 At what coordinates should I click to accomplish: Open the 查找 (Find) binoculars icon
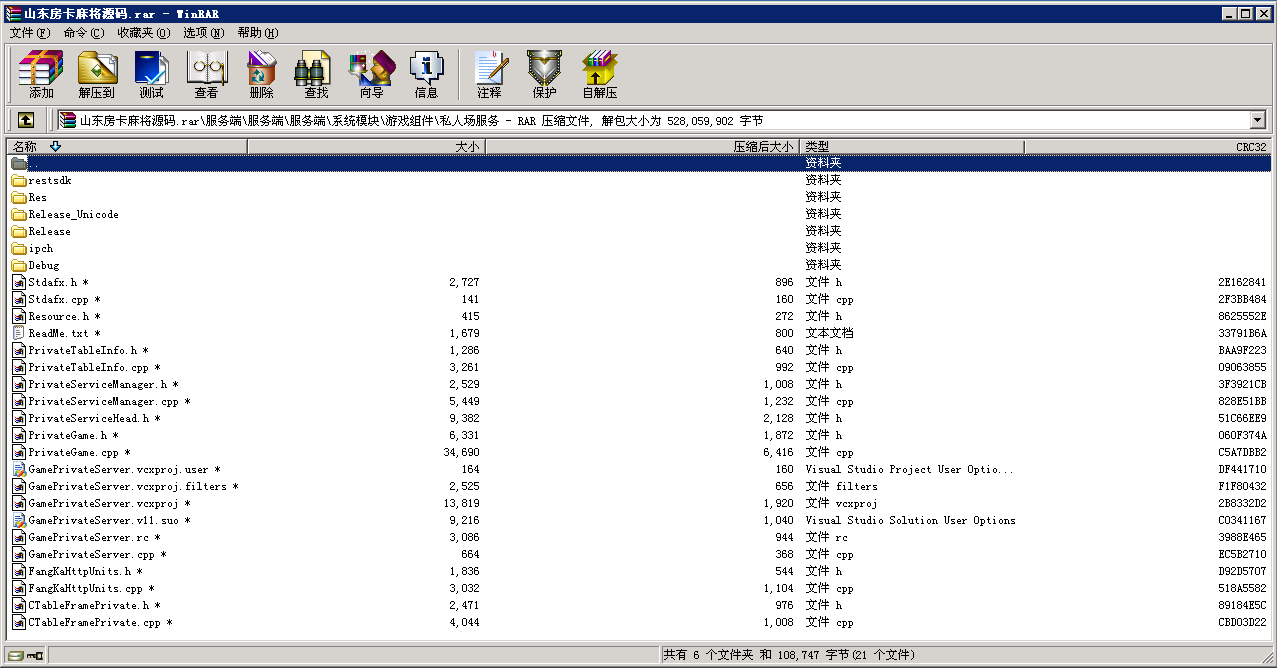click(316, 74)
